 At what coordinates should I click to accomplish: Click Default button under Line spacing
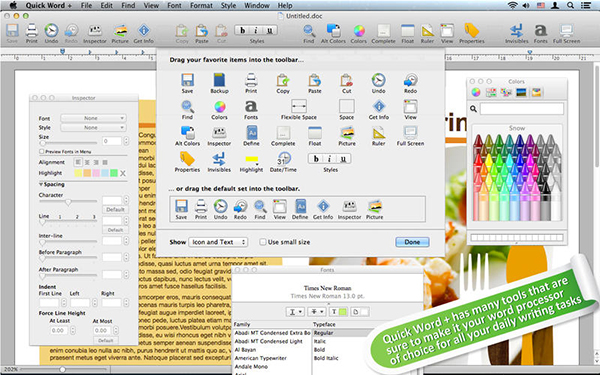click(115, 230)
